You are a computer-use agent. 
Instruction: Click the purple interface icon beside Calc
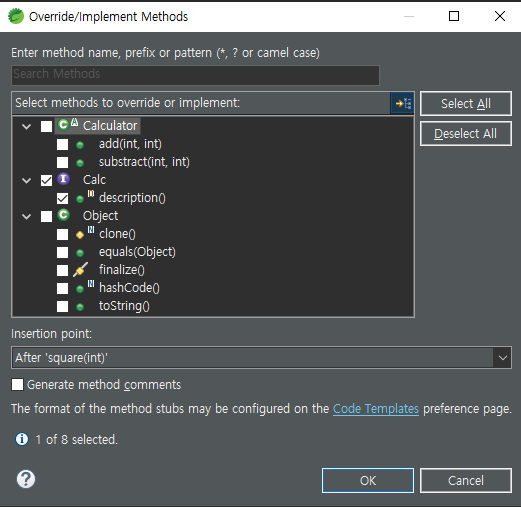pos(63,179)
